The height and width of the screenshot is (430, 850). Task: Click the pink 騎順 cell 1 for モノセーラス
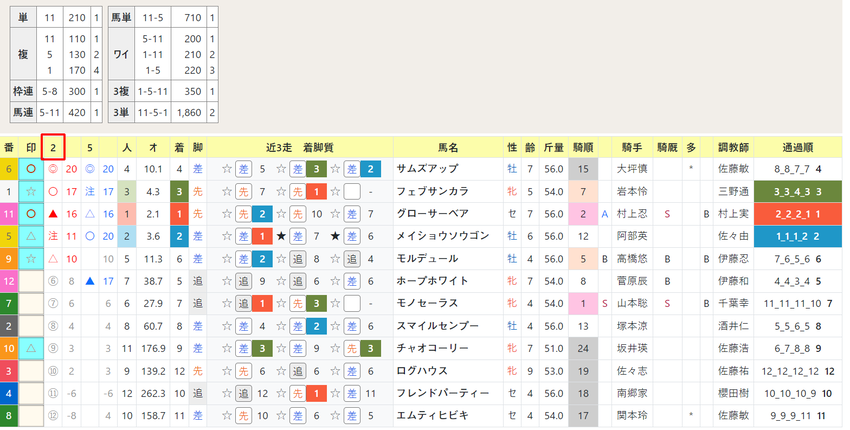click(x=583, y=304)
